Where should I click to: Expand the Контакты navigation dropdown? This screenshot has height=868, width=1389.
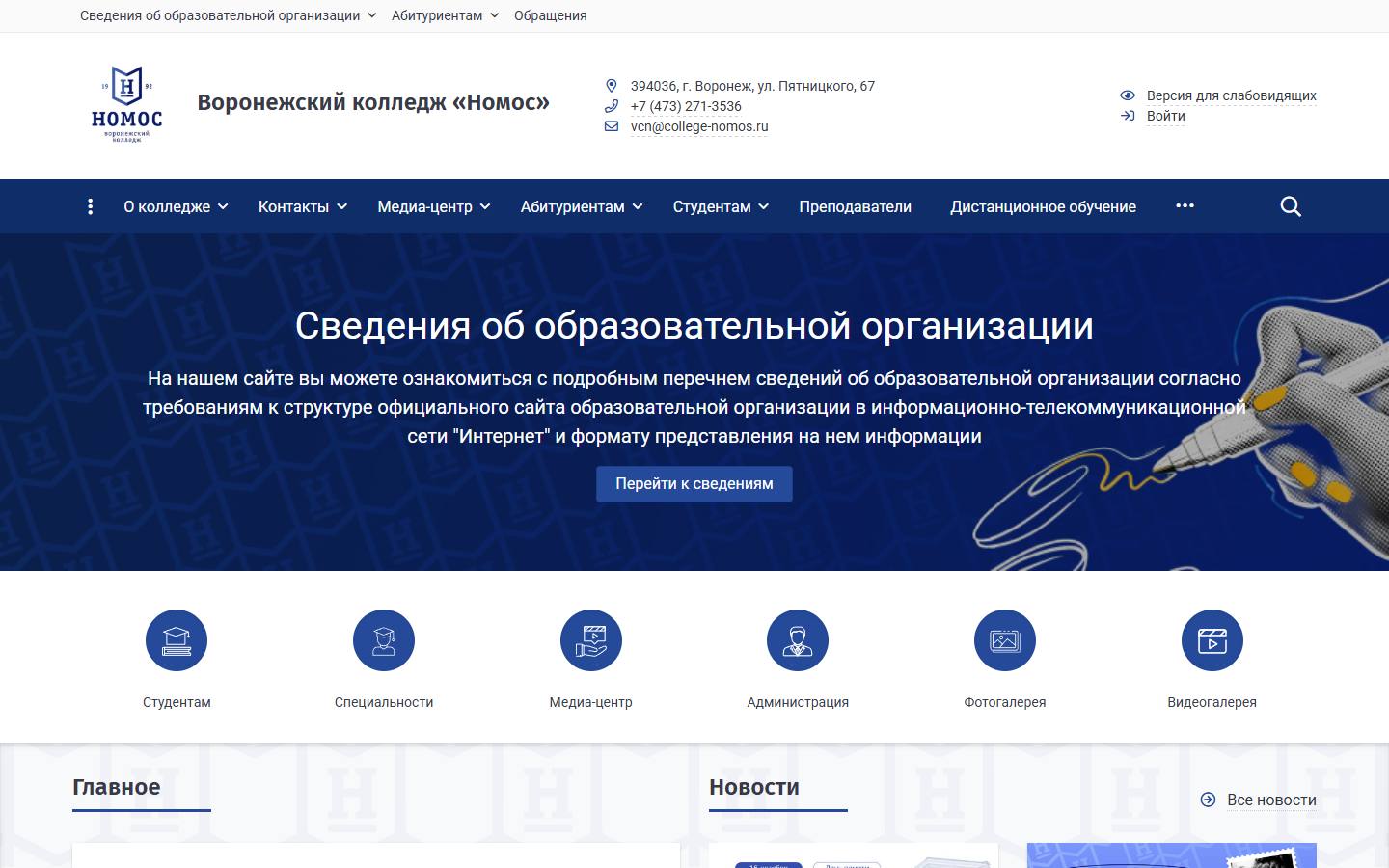coord(303,206)
